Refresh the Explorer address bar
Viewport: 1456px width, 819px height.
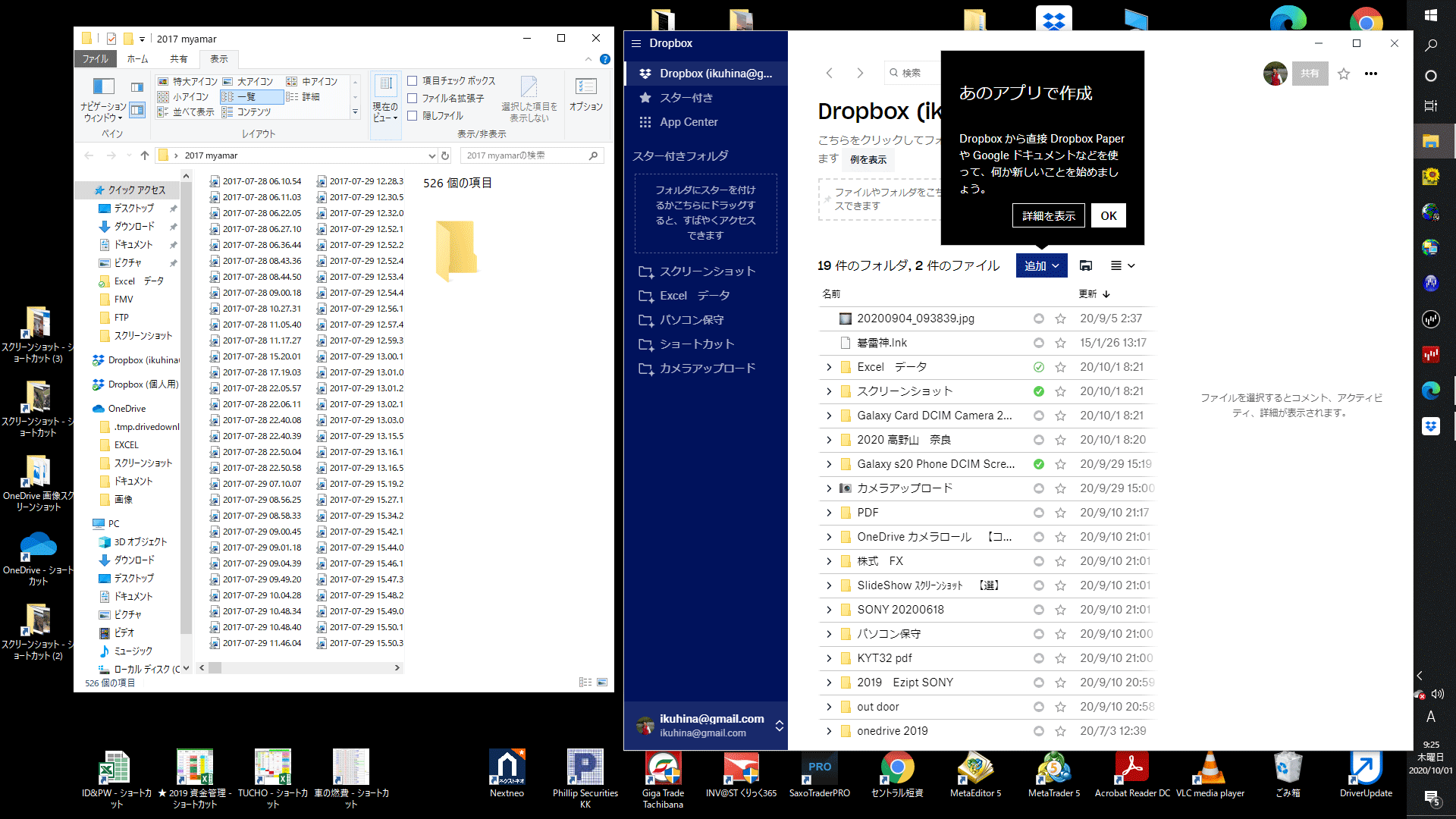pyautogui.click(x=445, y=155)
